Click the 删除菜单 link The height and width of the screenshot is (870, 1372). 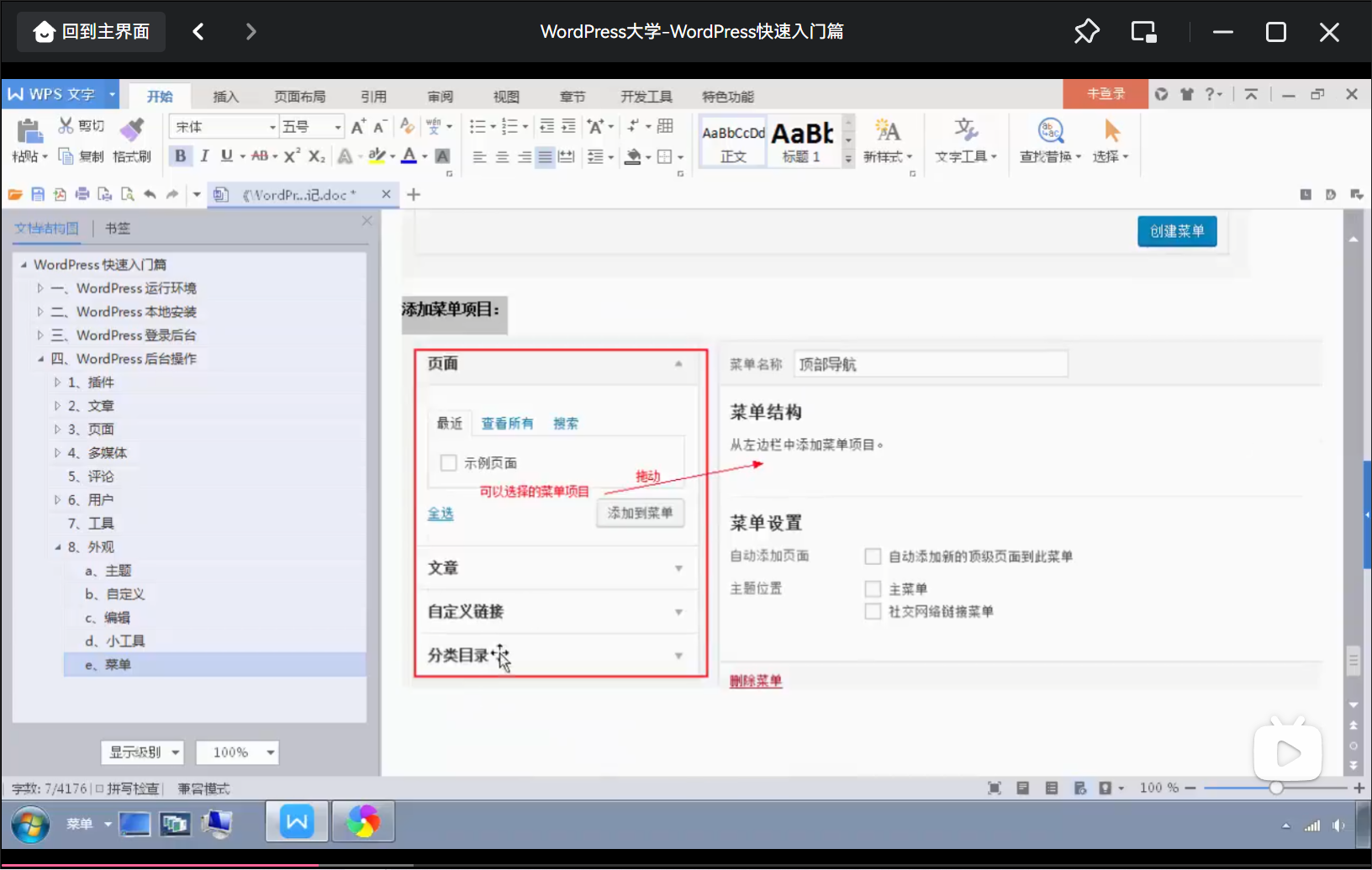[x=756, y=681]
